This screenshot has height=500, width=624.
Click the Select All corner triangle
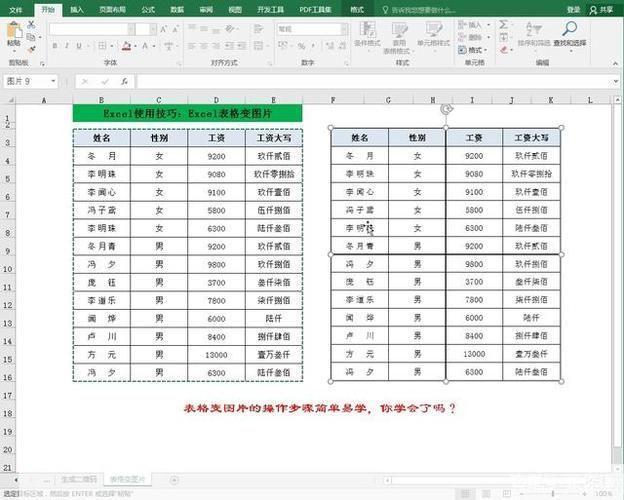click(9, 100)
